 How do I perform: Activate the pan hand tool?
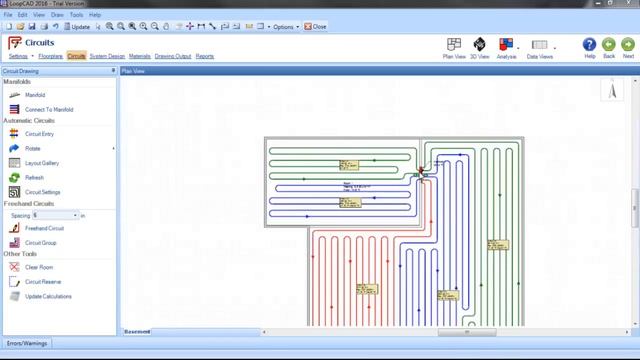pyautogui.click(x=166, y=27)
